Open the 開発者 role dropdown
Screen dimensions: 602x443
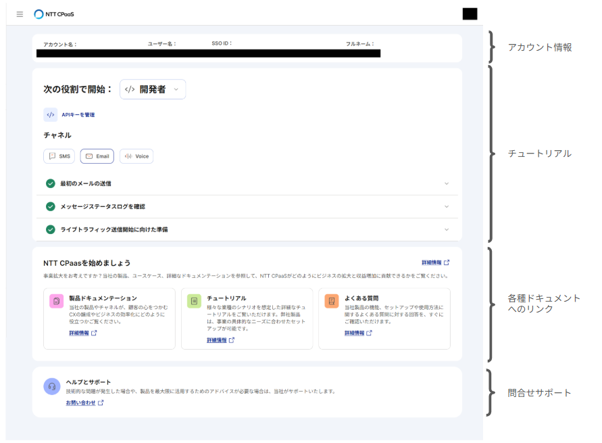tap(152, 89)
